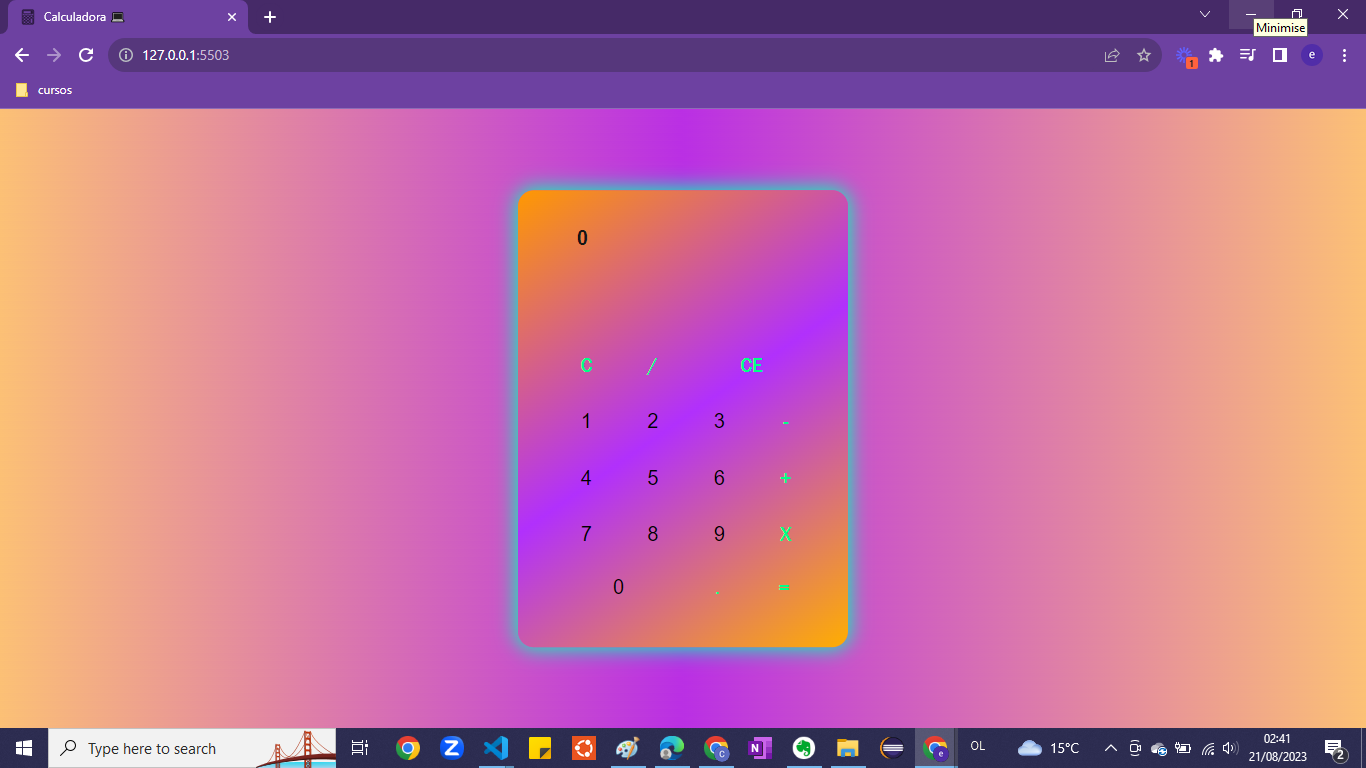Open the cursos bookmarks folder
The image size is (1366, 768).
coord(44,90)
